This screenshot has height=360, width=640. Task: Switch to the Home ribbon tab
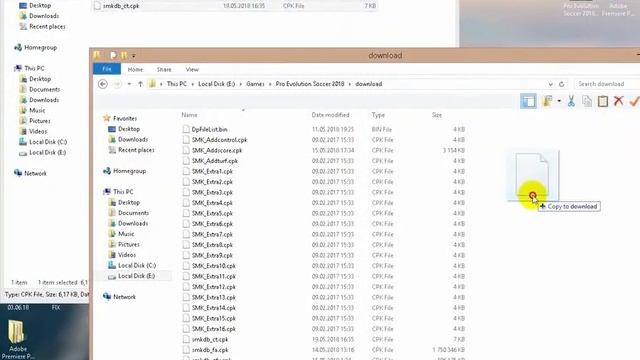click(135, 69)
